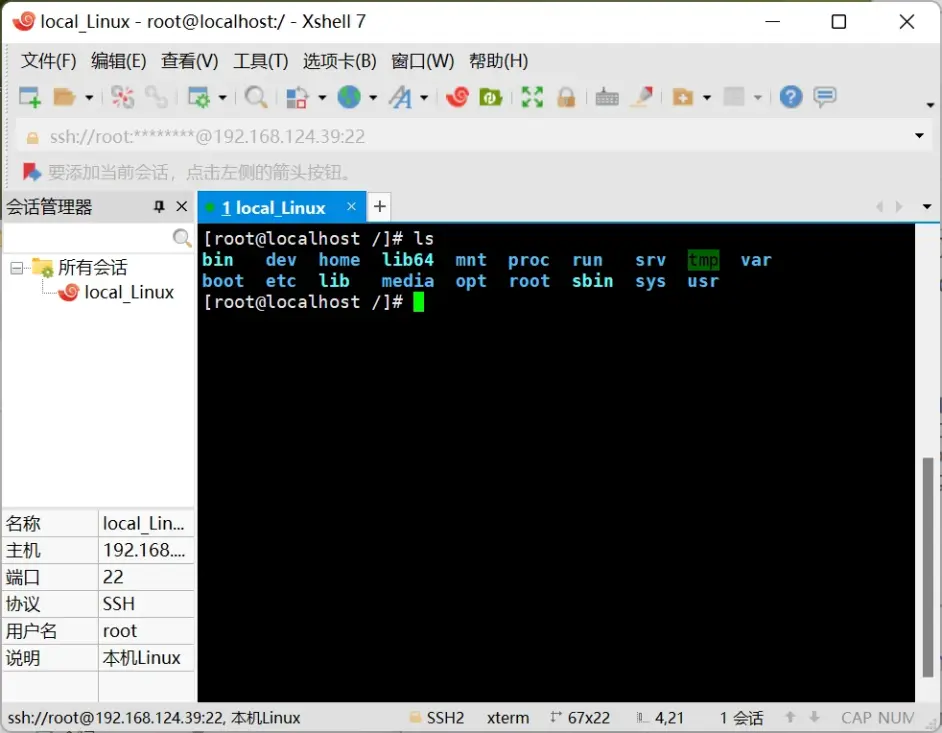
Task: Click the red bookmark add-session arrow icon
Action: pyautogui.click(x=31, y=172)
